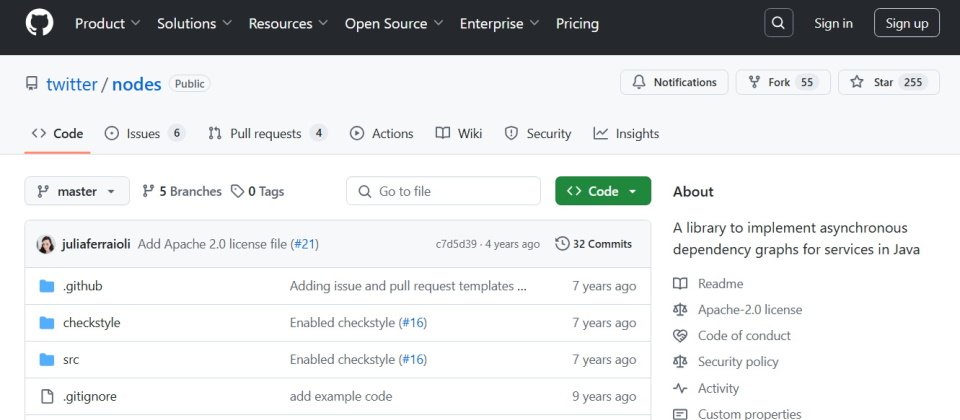Open the green Code dropdown button
The width and height of the screenshot is (960, 420).
(x=603, y=191)
